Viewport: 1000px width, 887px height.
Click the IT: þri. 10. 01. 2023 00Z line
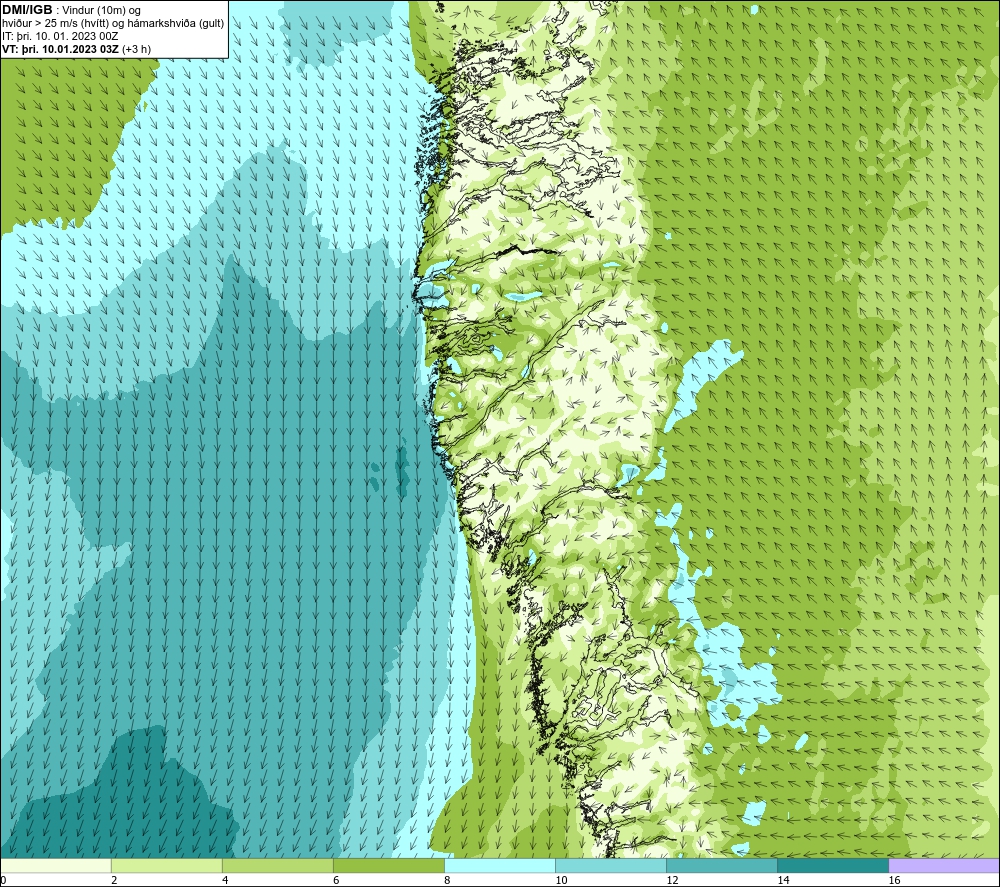click(61, 36)
